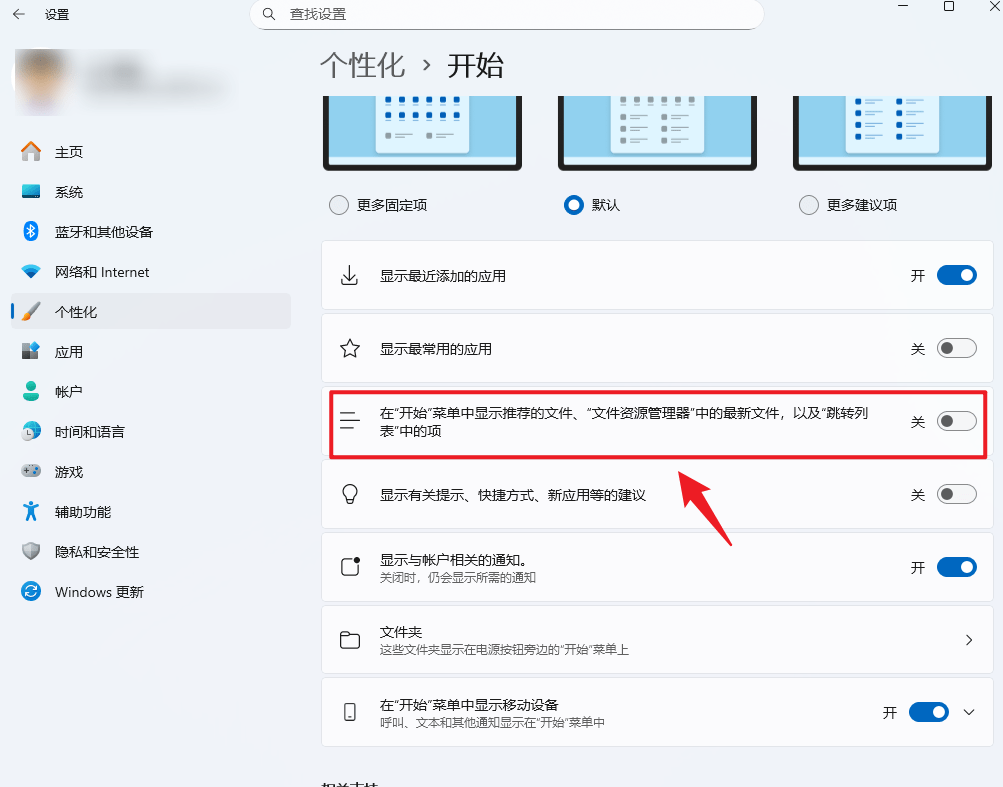
Task: Select the 更多固定项 radio button
Action: [339, 205]
